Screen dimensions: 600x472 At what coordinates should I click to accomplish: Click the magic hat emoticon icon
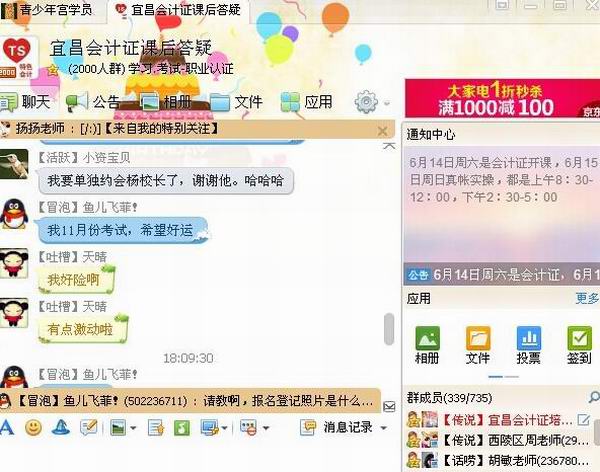point(61,428)
